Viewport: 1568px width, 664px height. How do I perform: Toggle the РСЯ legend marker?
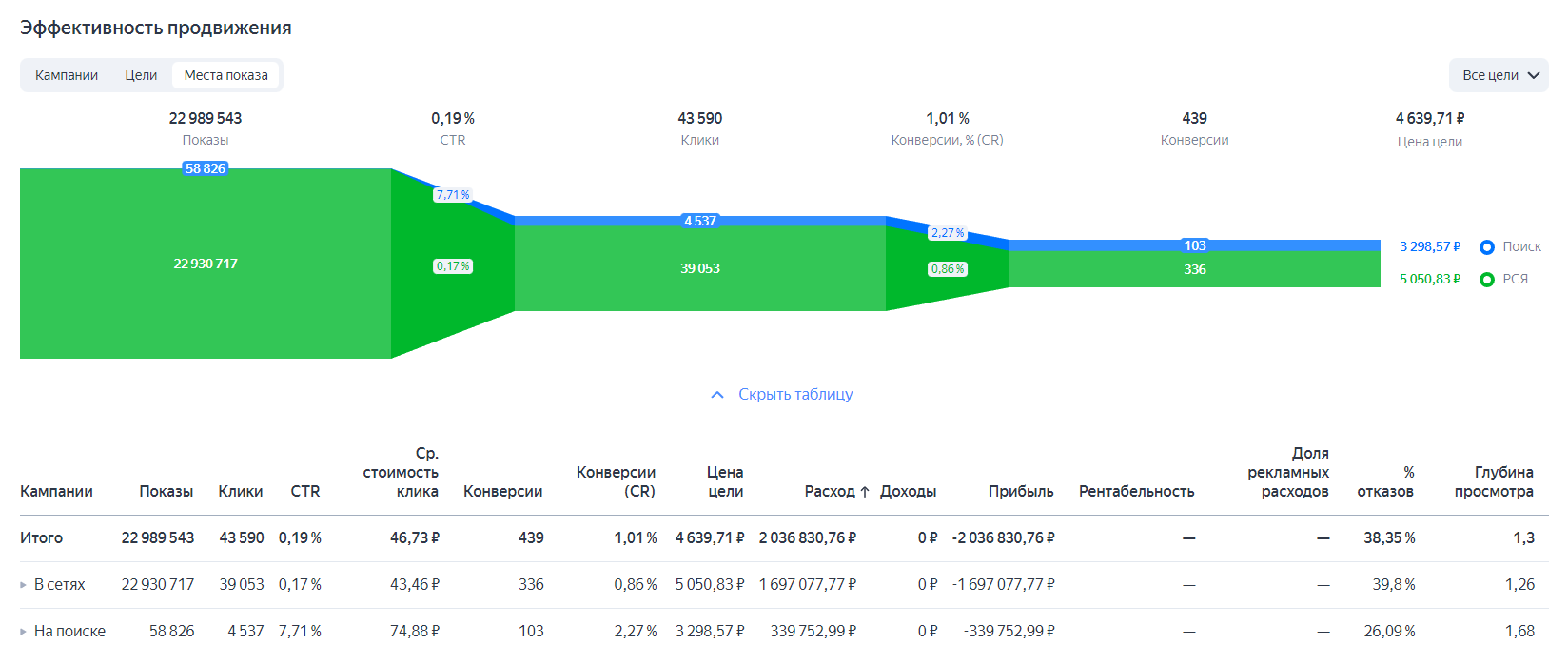tap(1487, 280)
